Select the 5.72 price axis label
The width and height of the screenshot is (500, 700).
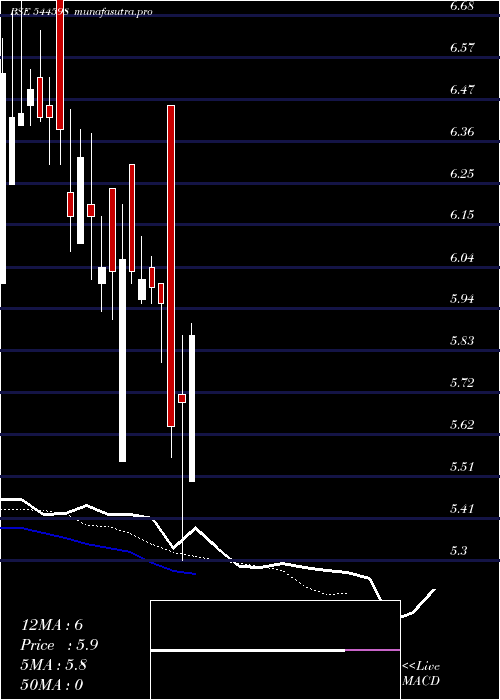pos(462,383)
